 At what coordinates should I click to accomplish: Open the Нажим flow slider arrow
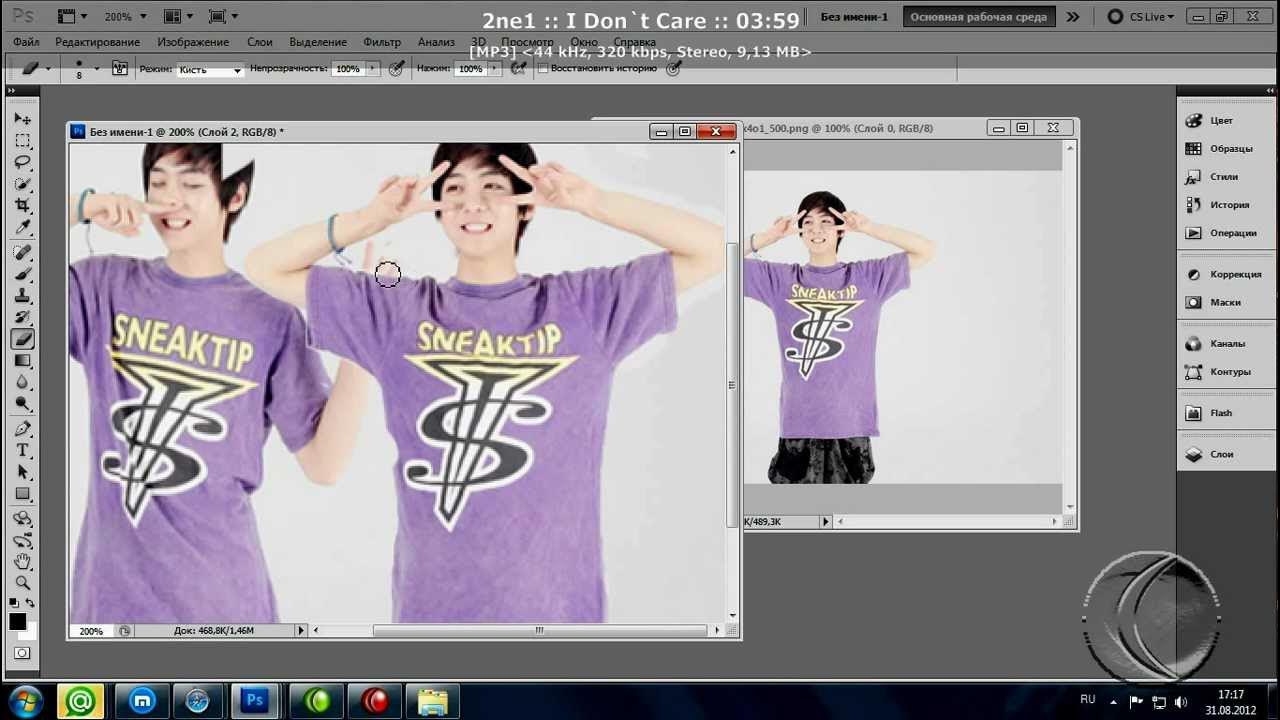pyautogui.click(x=494, y=69)
